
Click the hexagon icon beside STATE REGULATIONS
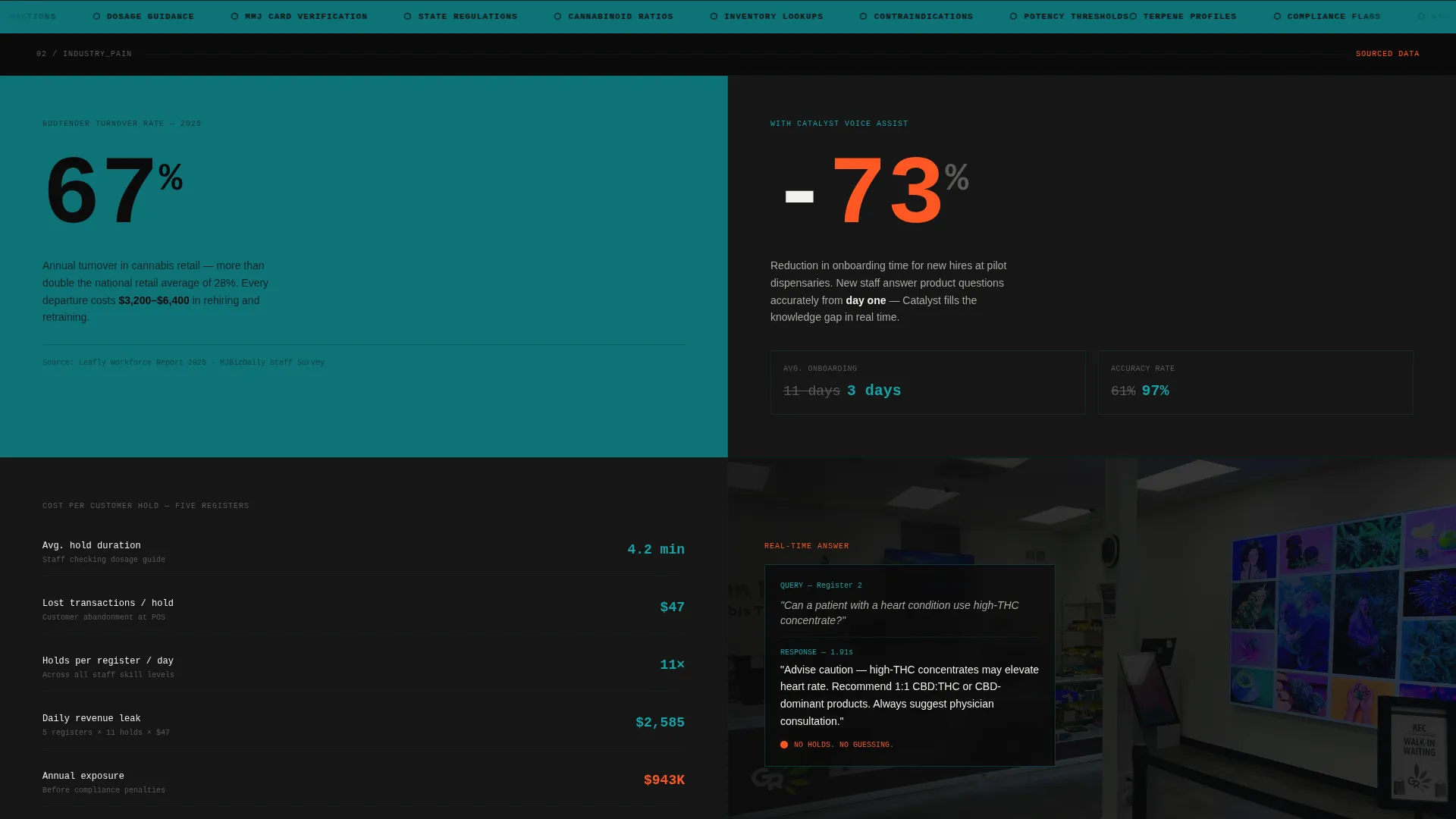click(408, 16)
